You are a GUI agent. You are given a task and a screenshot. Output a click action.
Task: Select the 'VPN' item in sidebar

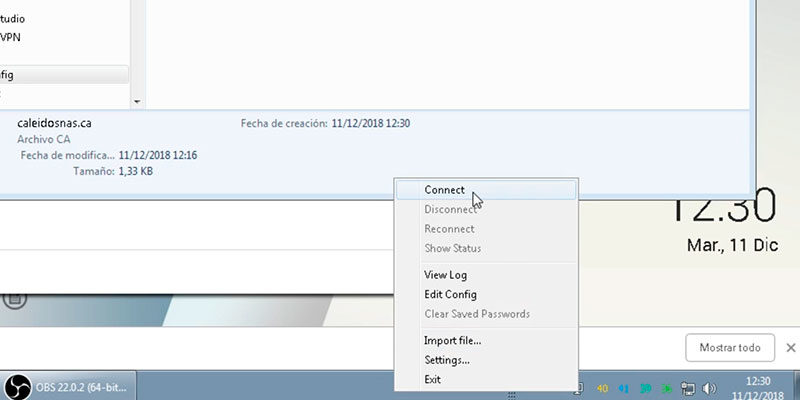click(x=10, y=37)
